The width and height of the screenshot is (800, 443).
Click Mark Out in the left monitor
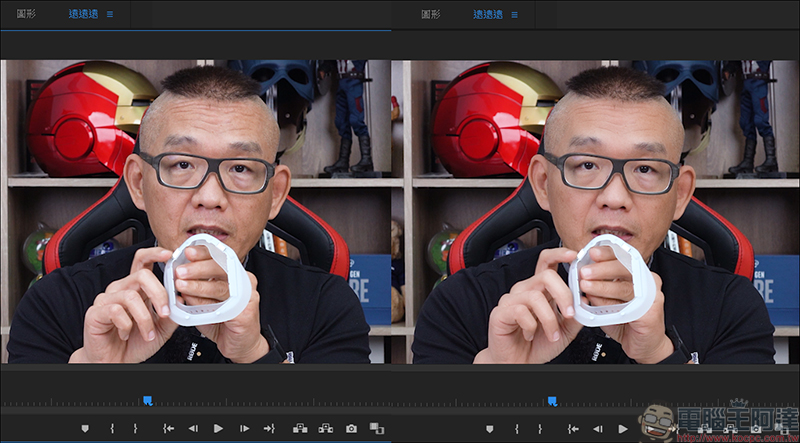pyautogui.click(x=135, y=428)
